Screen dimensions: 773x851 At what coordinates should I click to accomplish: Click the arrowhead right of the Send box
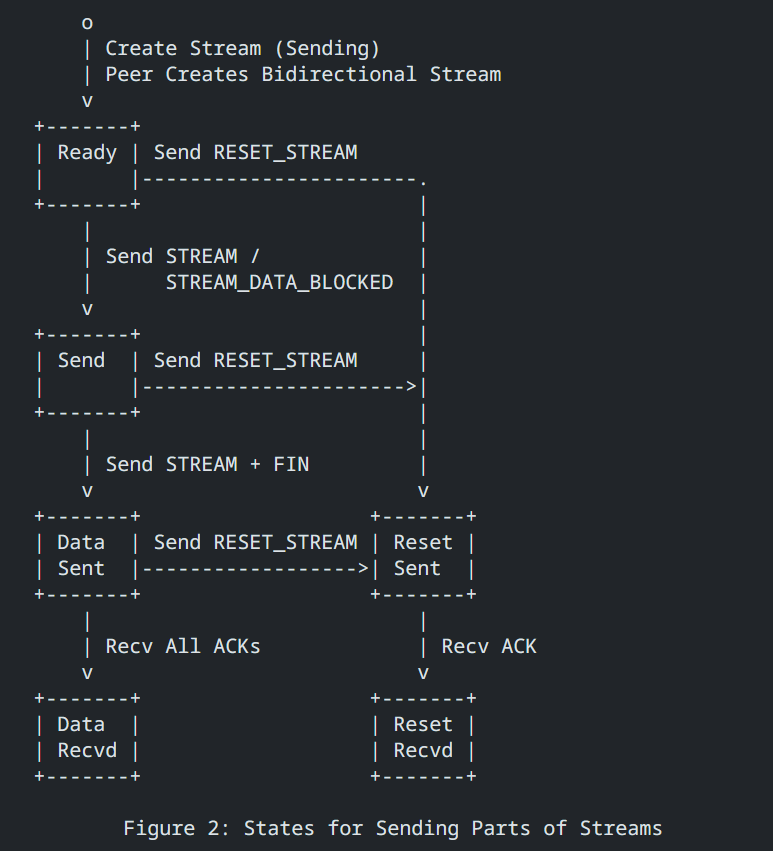[411, 386]
